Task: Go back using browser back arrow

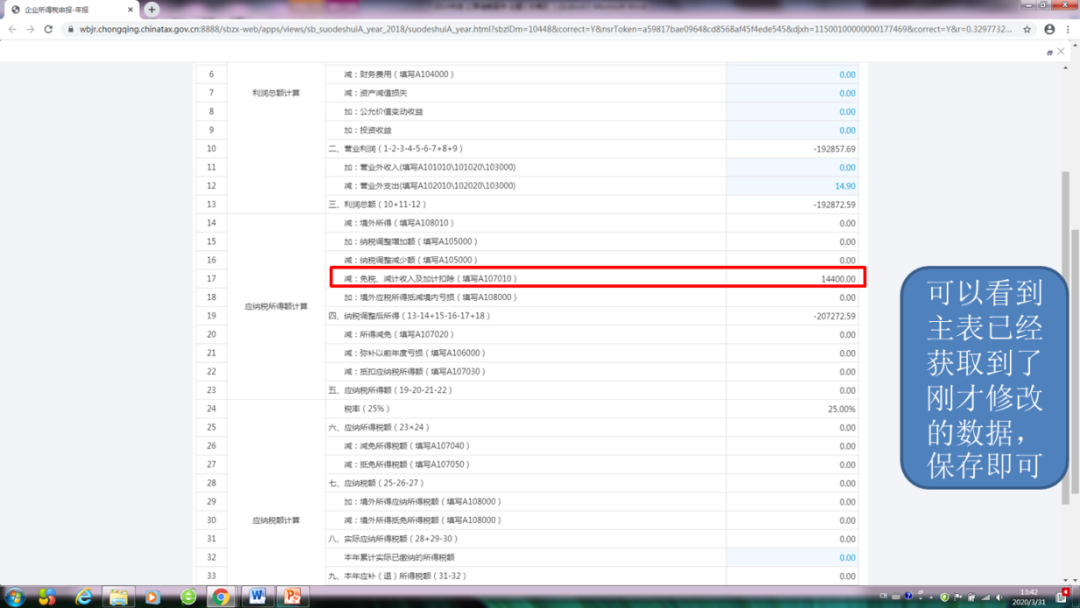Action: tap(12, 29)
